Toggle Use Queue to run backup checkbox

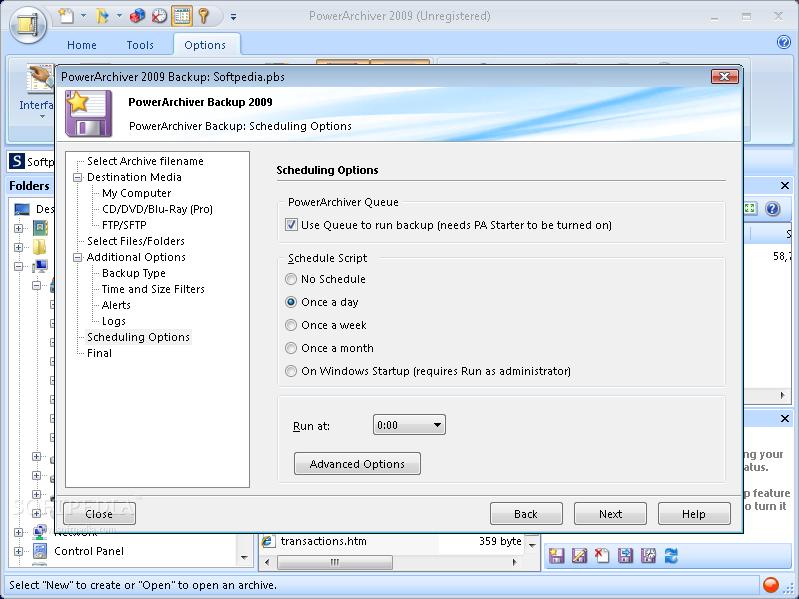tap(291, 225)
